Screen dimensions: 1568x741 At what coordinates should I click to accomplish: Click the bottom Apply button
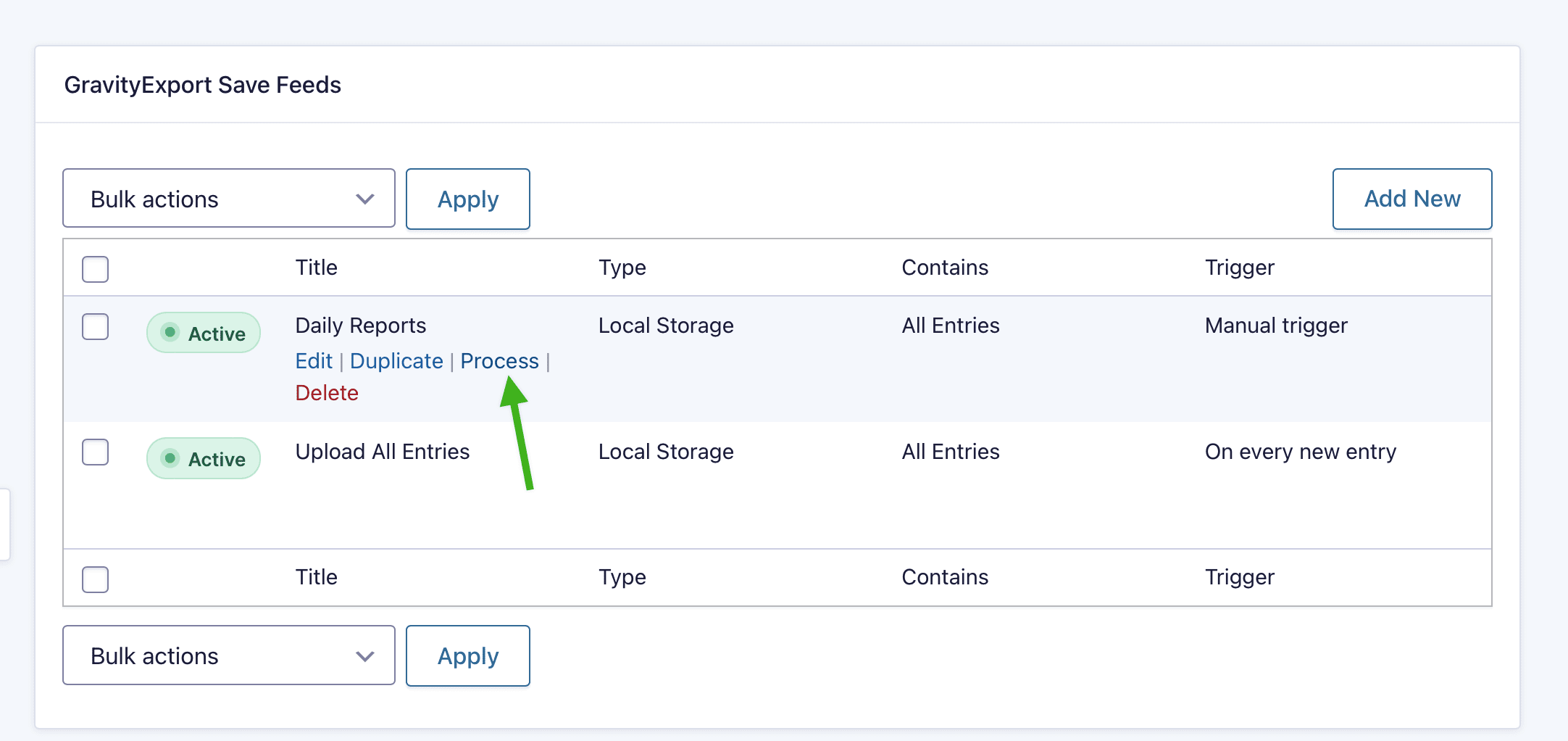(467, 656)
